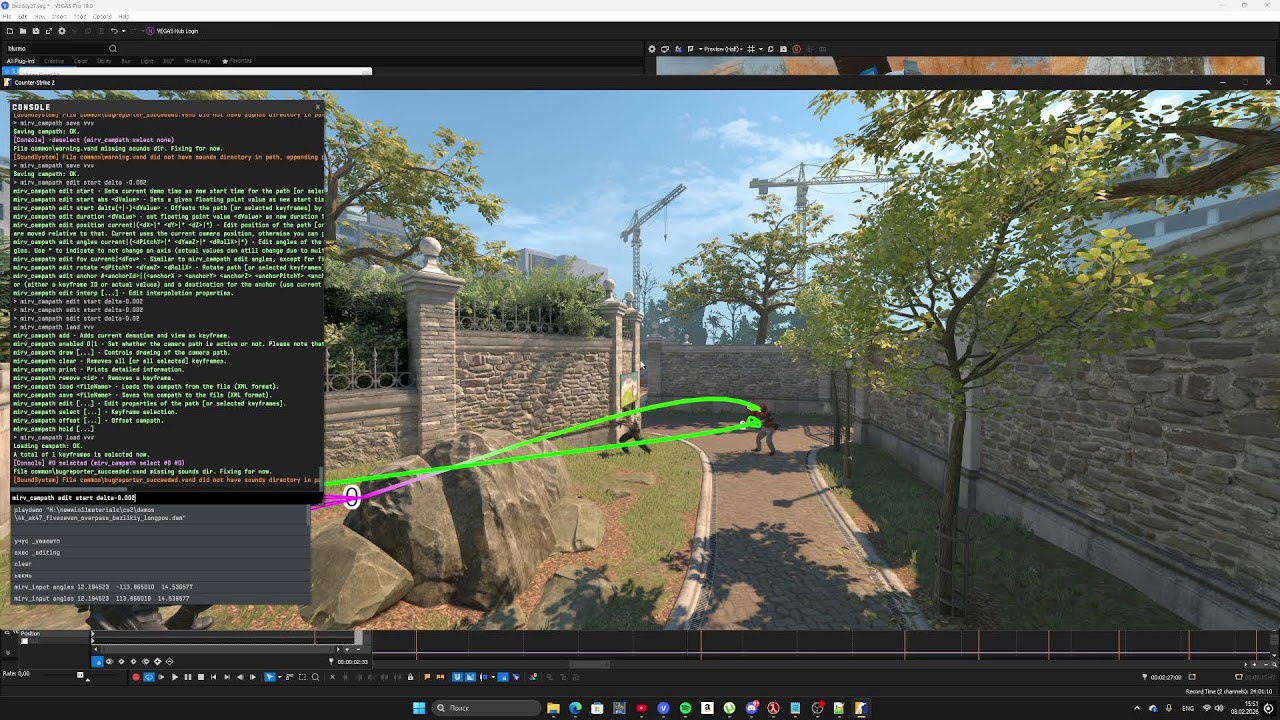Viewport: 1280px width, 720px height.
Task: Click the plug-in search field containing 'blurno'
Action: (x=57, y=48)
